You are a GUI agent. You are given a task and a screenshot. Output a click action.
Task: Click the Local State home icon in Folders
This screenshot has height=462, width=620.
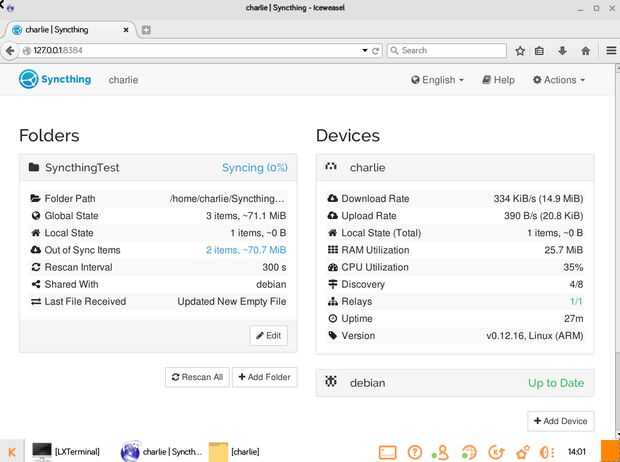36,233
